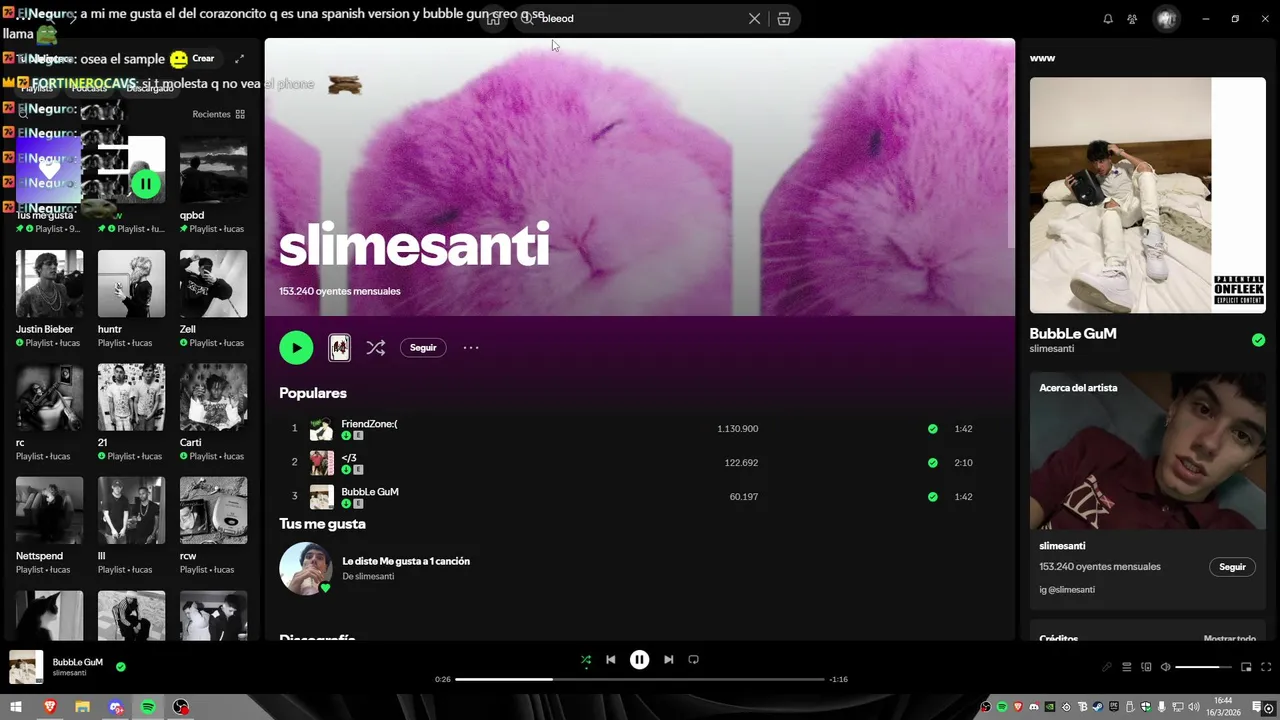Pause the currently playing library playlist
Viewport: 1280px width, 720px height.
tap(146, 184)
